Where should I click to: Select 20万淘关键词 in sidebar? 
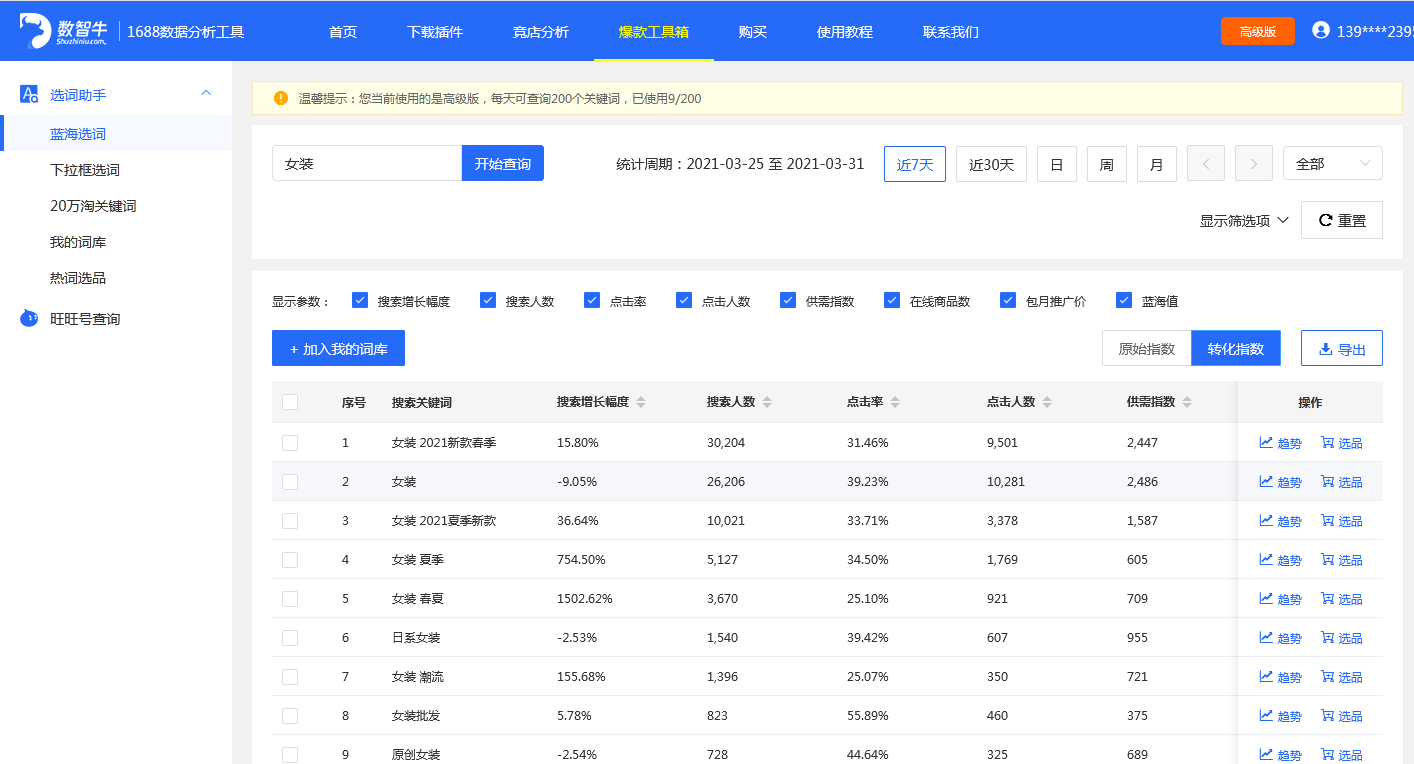(93, 206)
